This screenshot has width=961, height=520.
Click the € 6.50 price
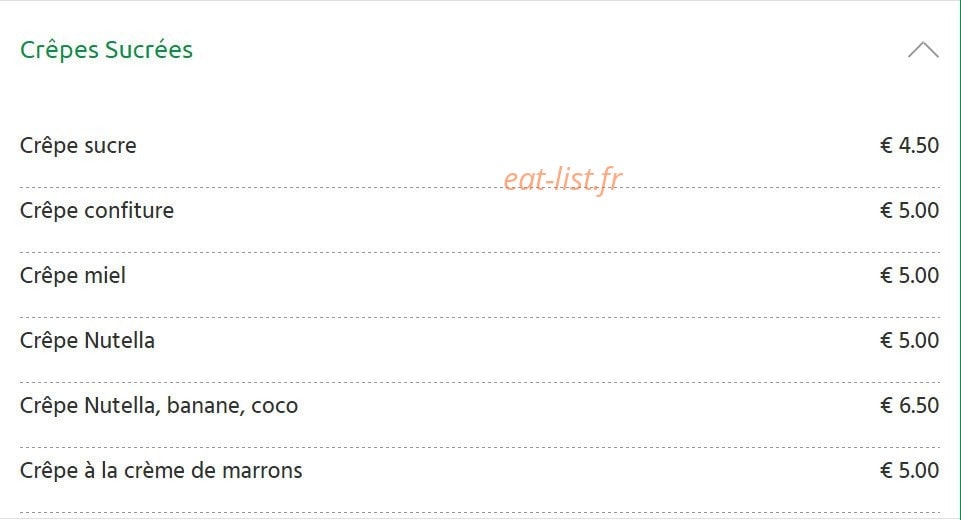click(910, 405)
